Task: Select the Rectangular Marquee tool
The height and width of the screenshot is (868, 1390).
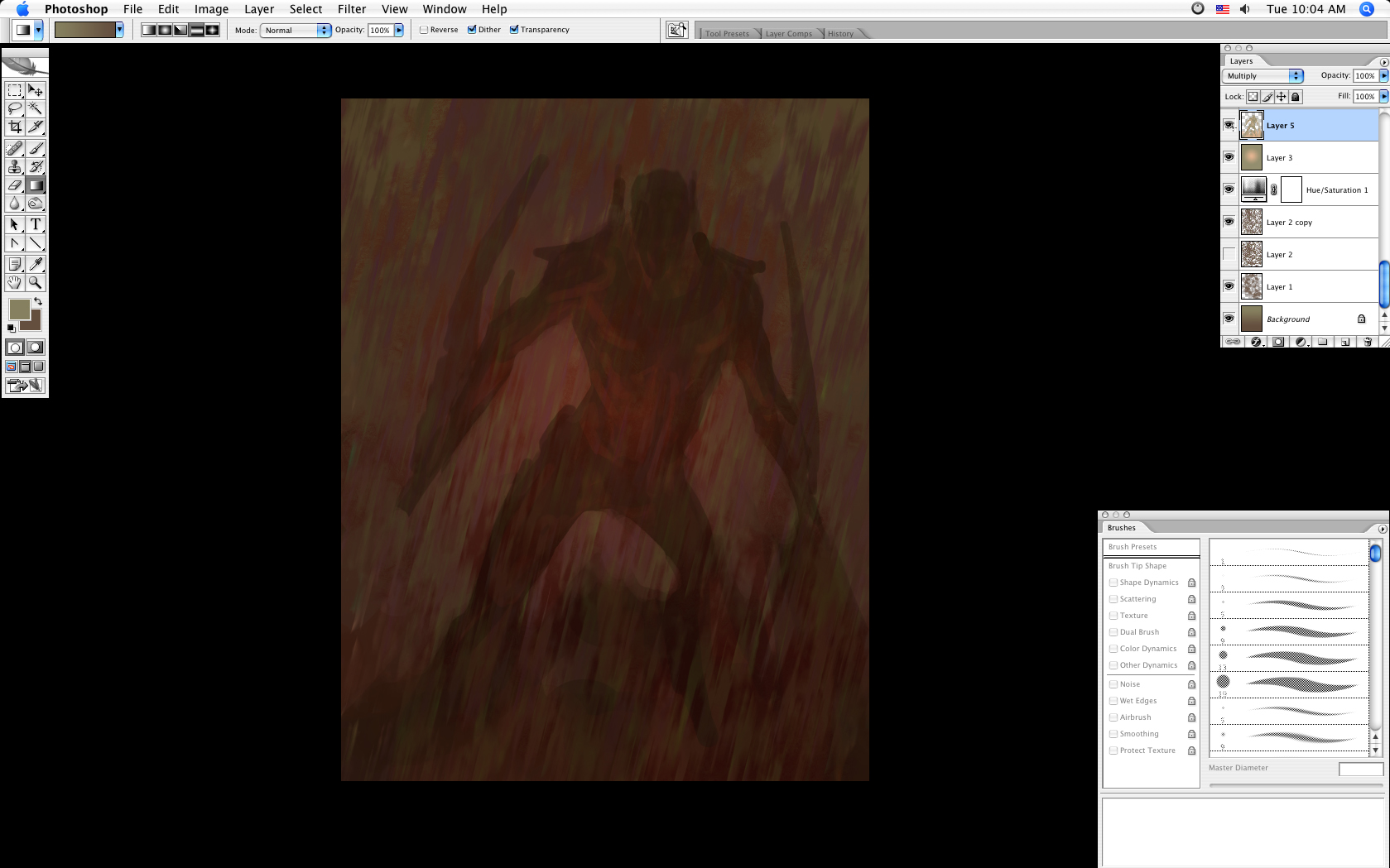Action: point(15,90)
